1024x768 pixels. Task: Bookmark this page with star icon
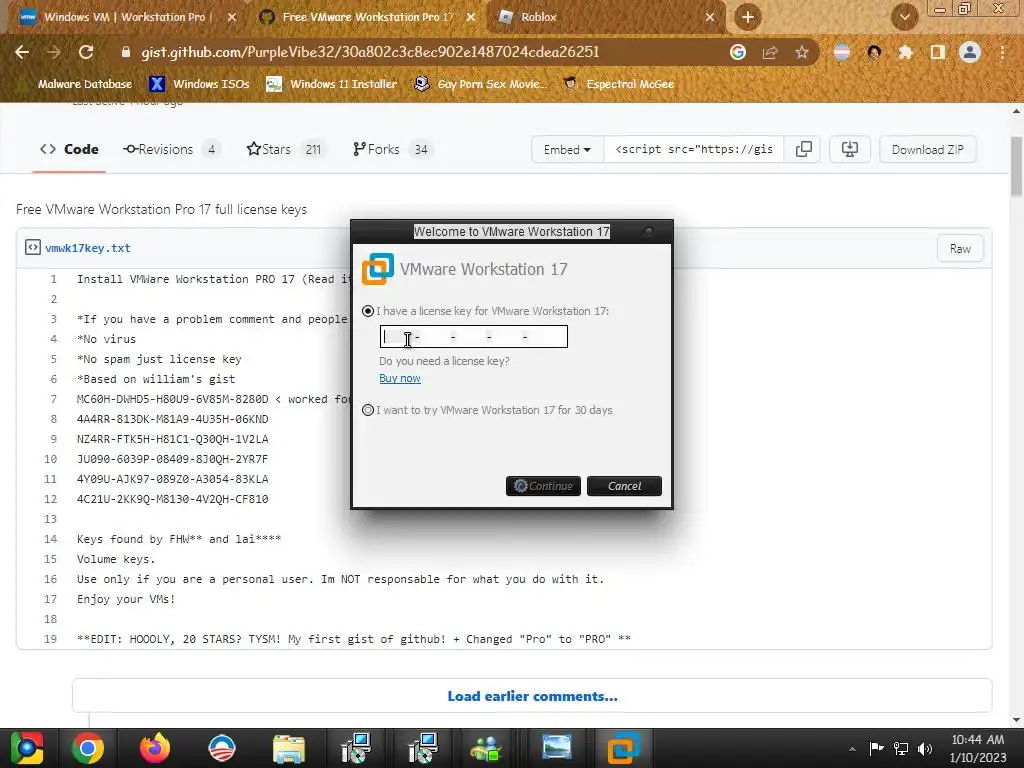802,52
